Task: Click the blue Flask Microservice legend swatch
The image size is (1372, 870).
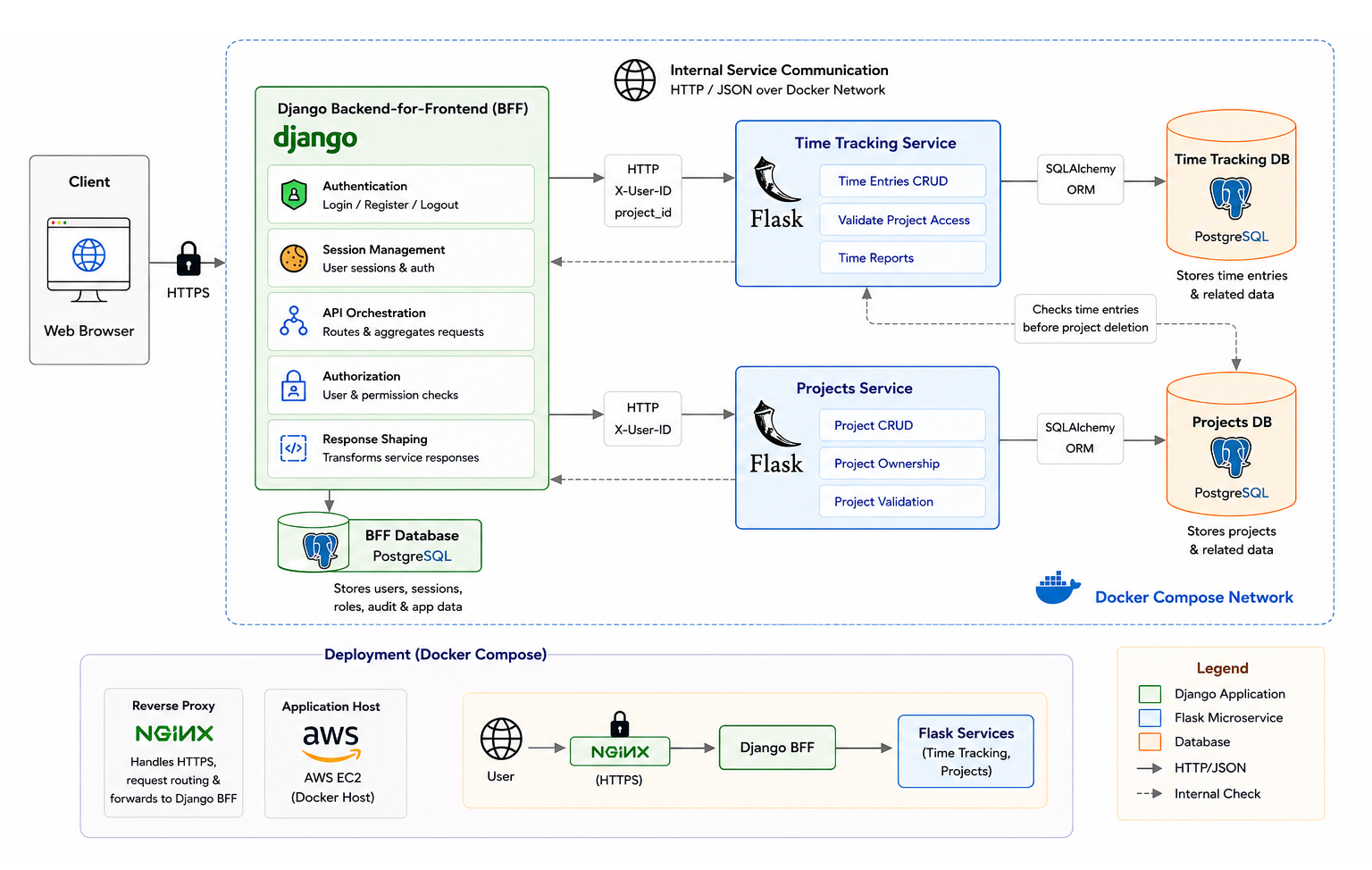Action: [x=1150, y=718]
